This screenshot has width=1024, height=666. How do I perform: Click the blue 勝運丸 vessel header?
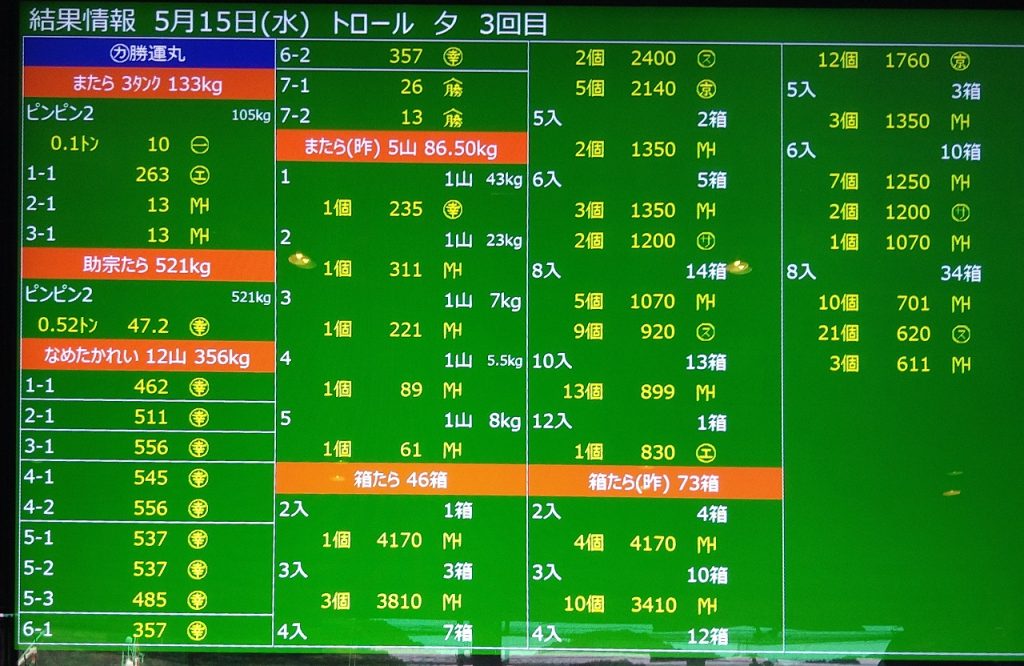[147, 54]
